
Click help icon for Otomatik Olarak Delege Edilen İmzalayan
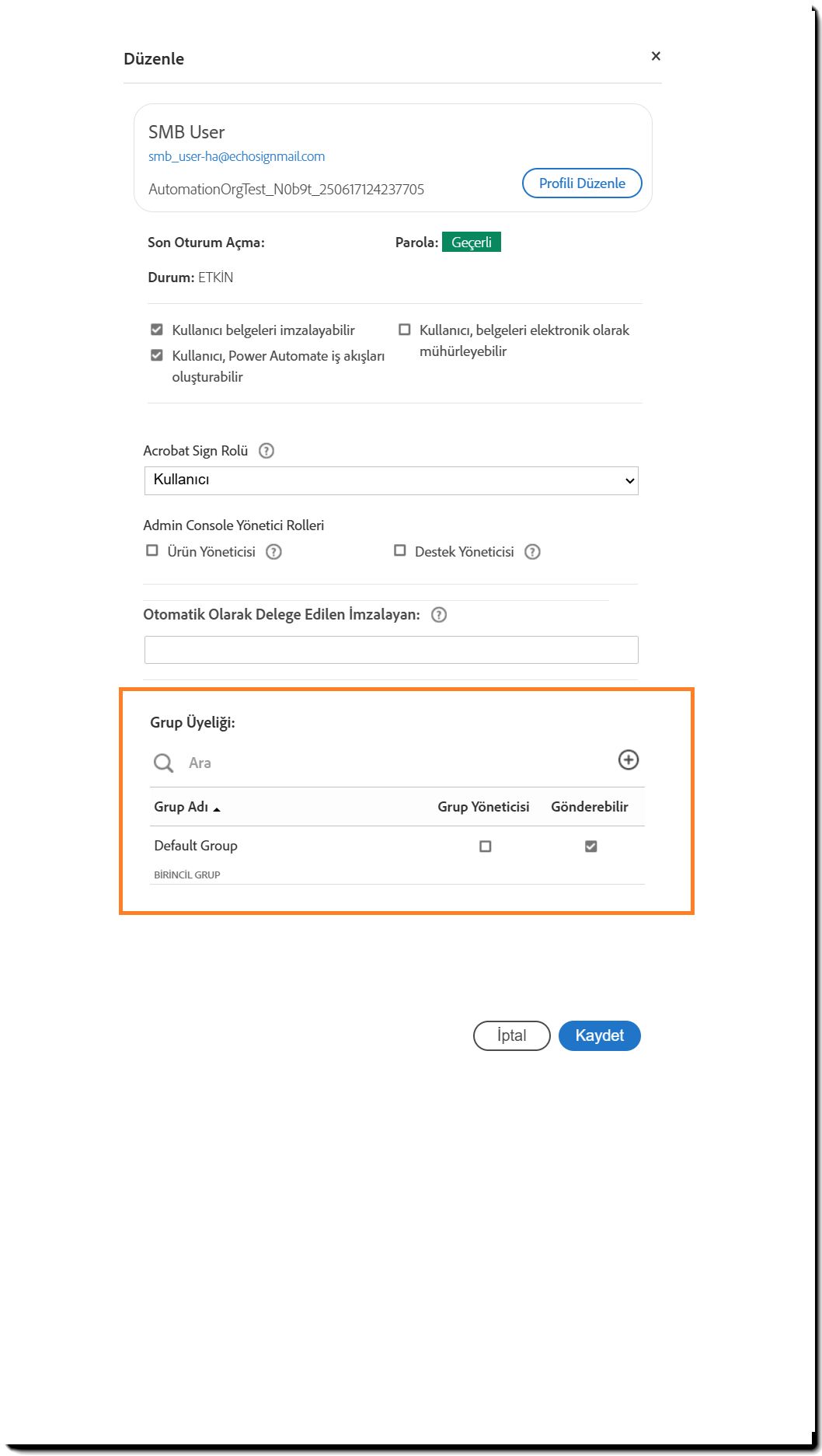click(439, 615)
